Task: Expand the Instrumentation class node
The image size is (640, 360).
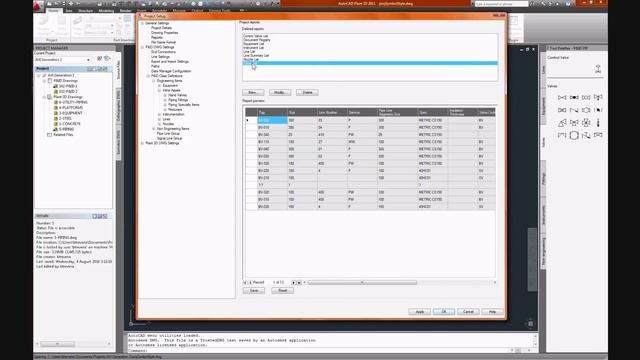Action: 160,114
